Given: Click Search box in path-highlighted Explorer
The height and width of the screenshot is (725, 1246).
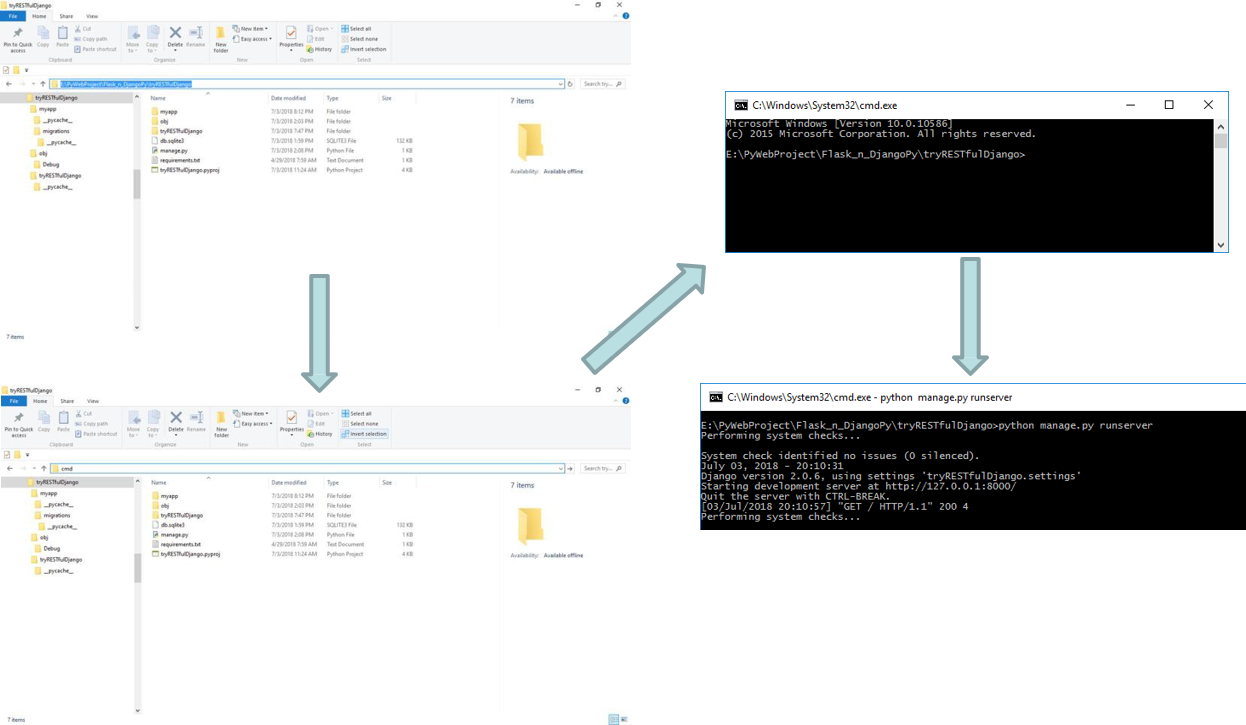Looking at the screenshot, I should tap(604, 84).
